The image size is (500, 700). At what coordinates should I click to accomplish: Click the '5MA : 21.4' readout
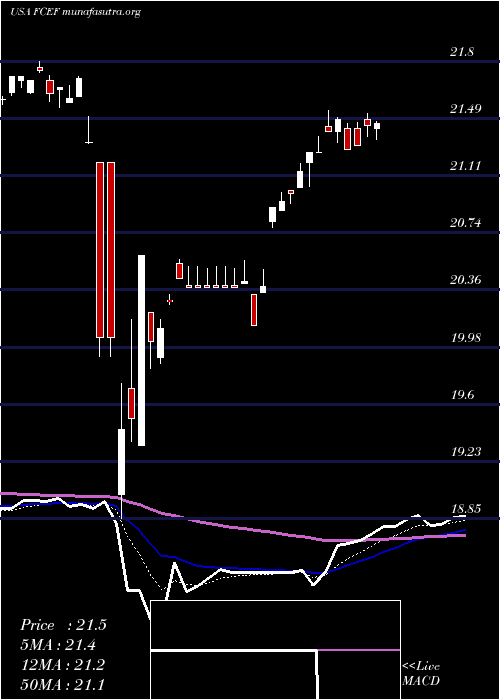pos(58,645)
